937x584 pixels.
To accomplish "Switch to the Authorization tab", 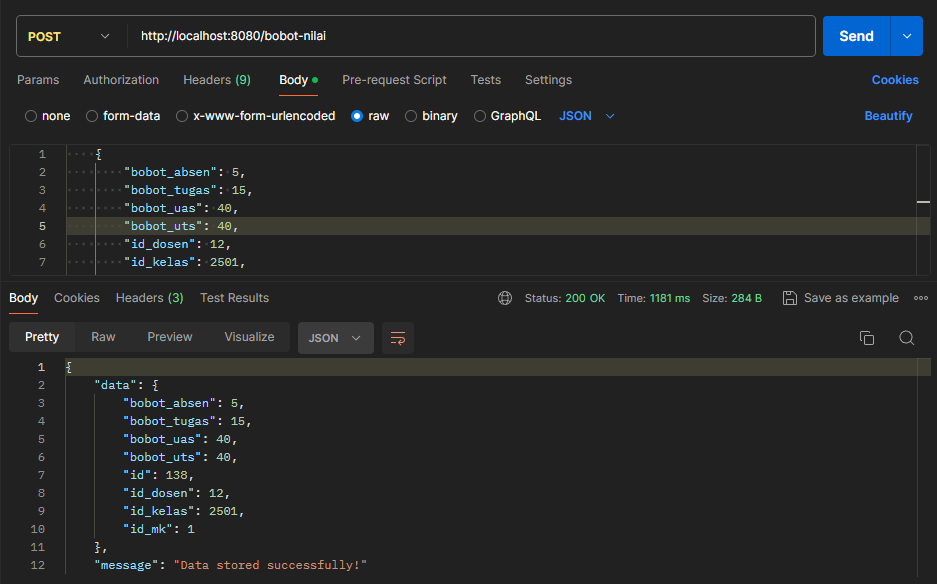I will (121, 80).
